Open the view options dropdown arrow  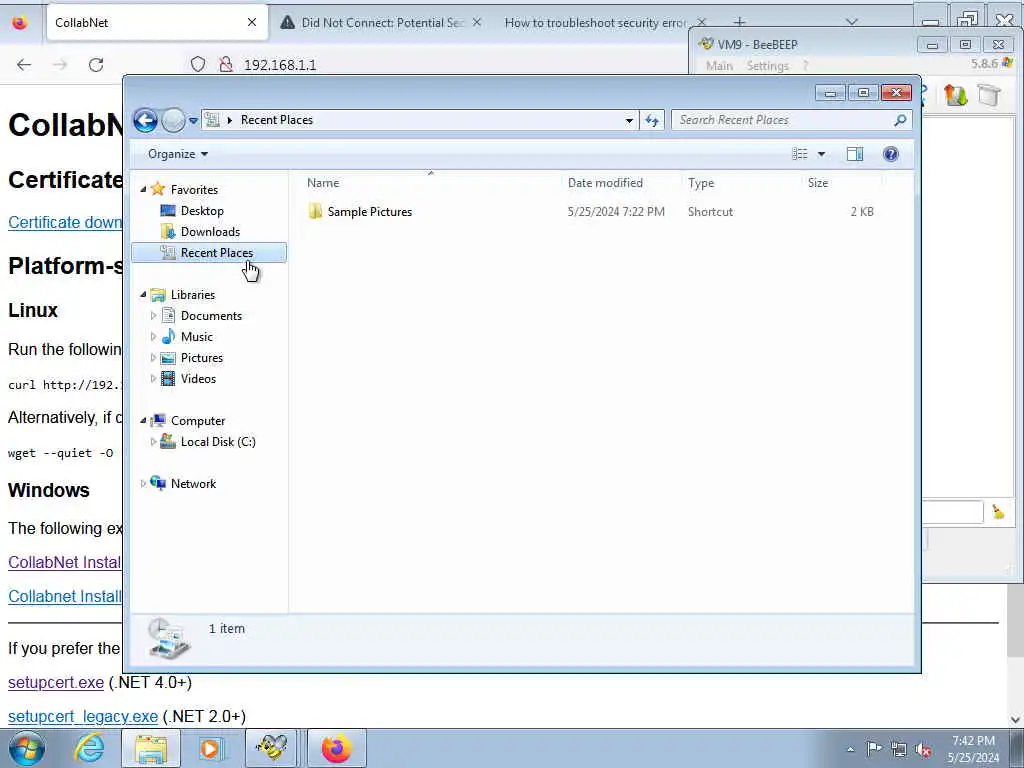pos(822,154)
